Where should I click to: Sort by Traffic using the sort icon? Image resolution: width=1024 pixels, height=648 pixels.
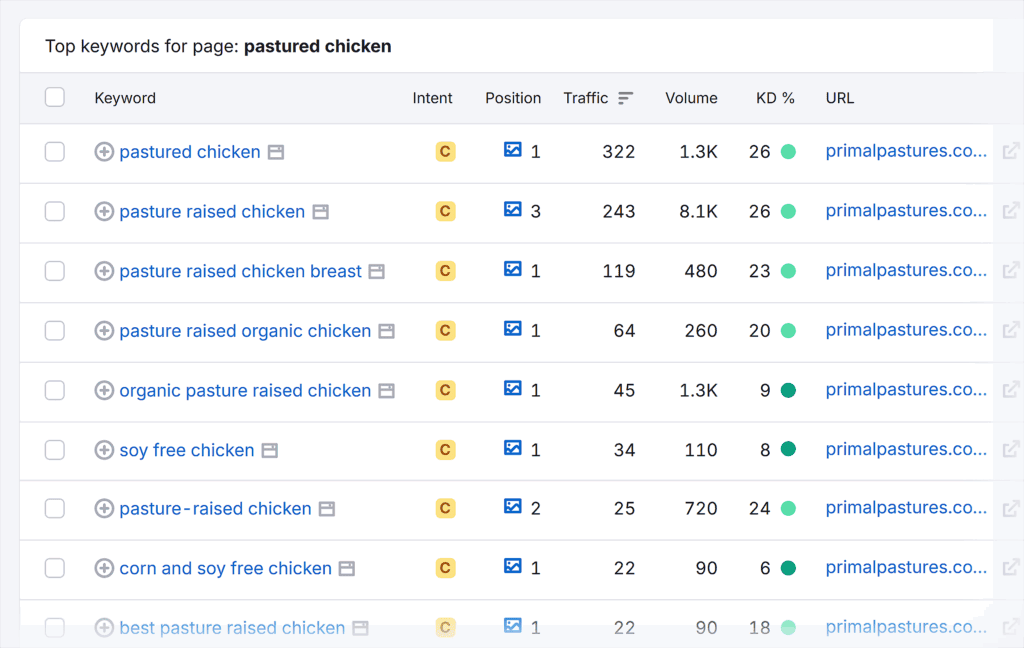pyautogui.click(x=626, y=98)
